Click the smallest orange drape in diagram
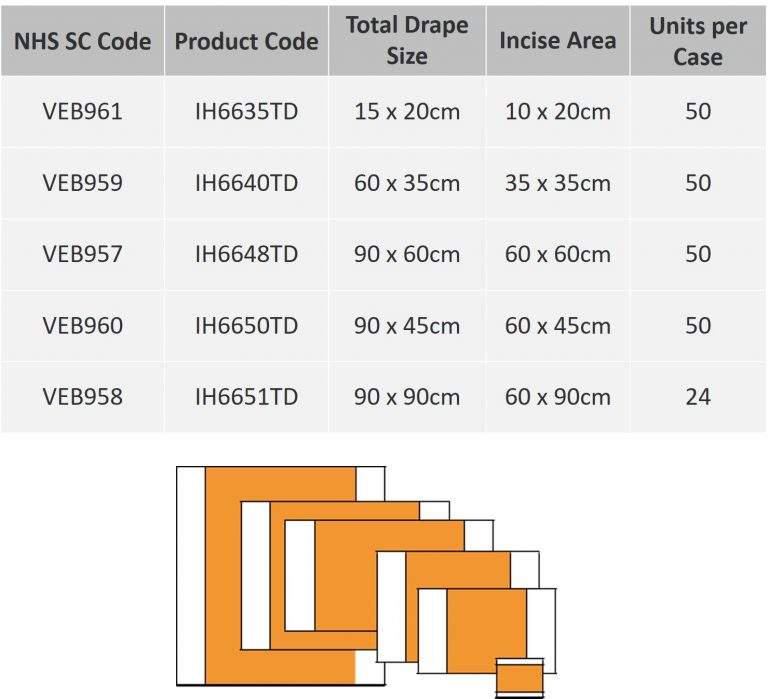This screenshot has height=699, width=768. click(520, 683)
